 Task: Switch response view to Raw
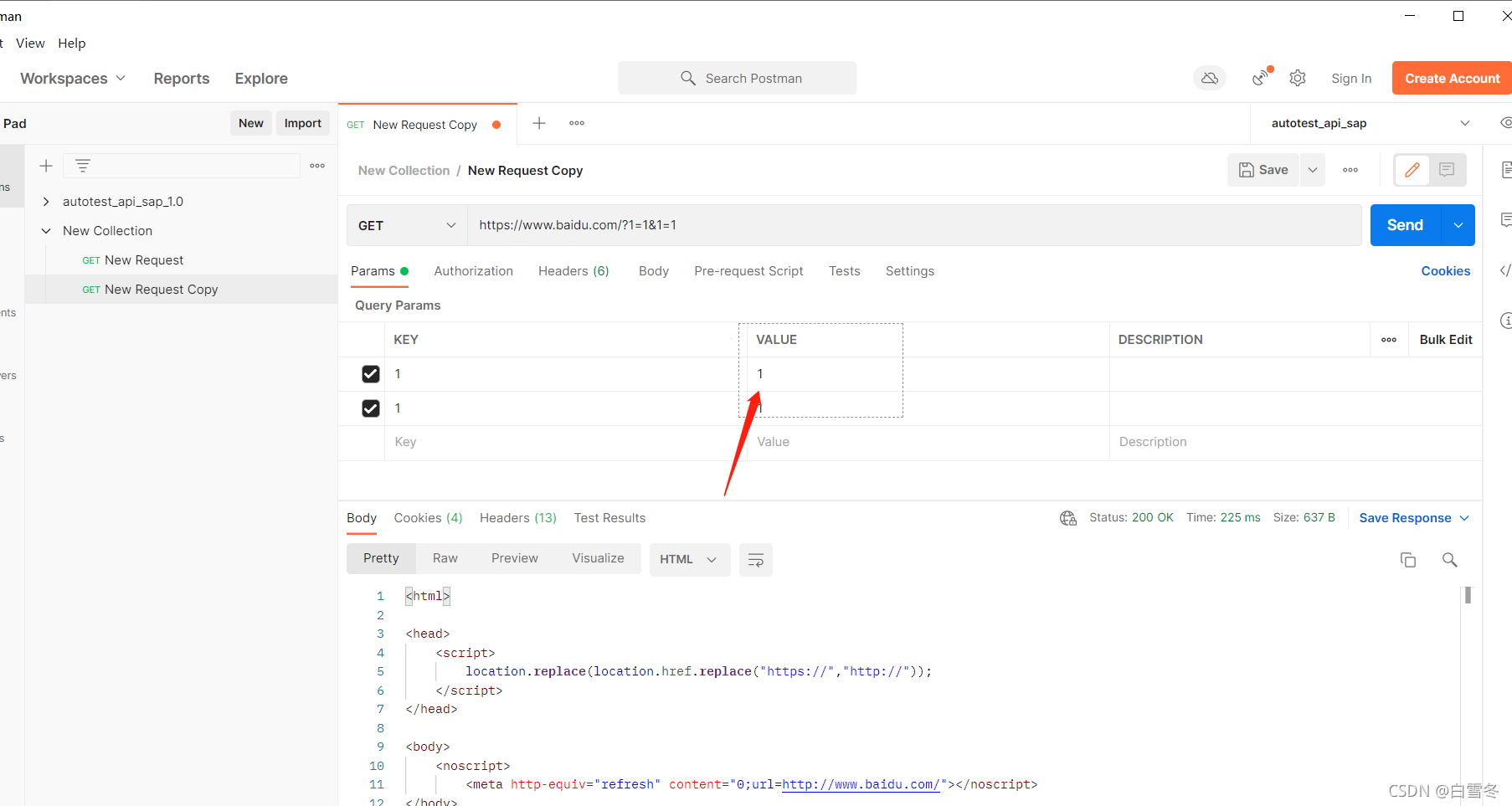pos(445,558)
